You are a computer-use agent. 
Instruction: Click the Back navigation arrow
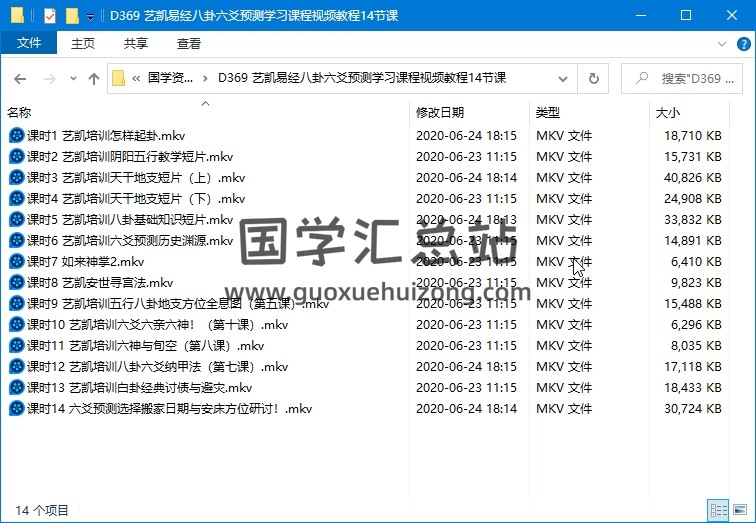pyautogui.click(x=20, y=79)
